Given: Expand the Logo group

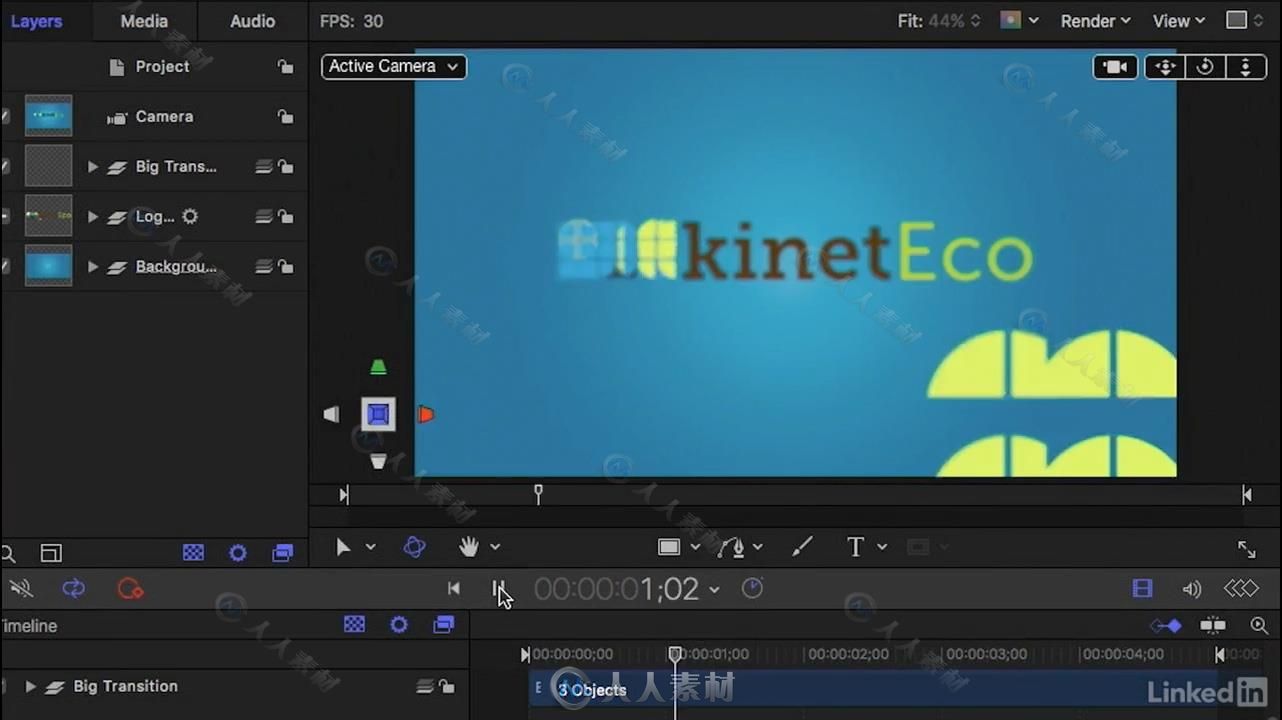Looking at the screenshot, I should click(93, 217).
